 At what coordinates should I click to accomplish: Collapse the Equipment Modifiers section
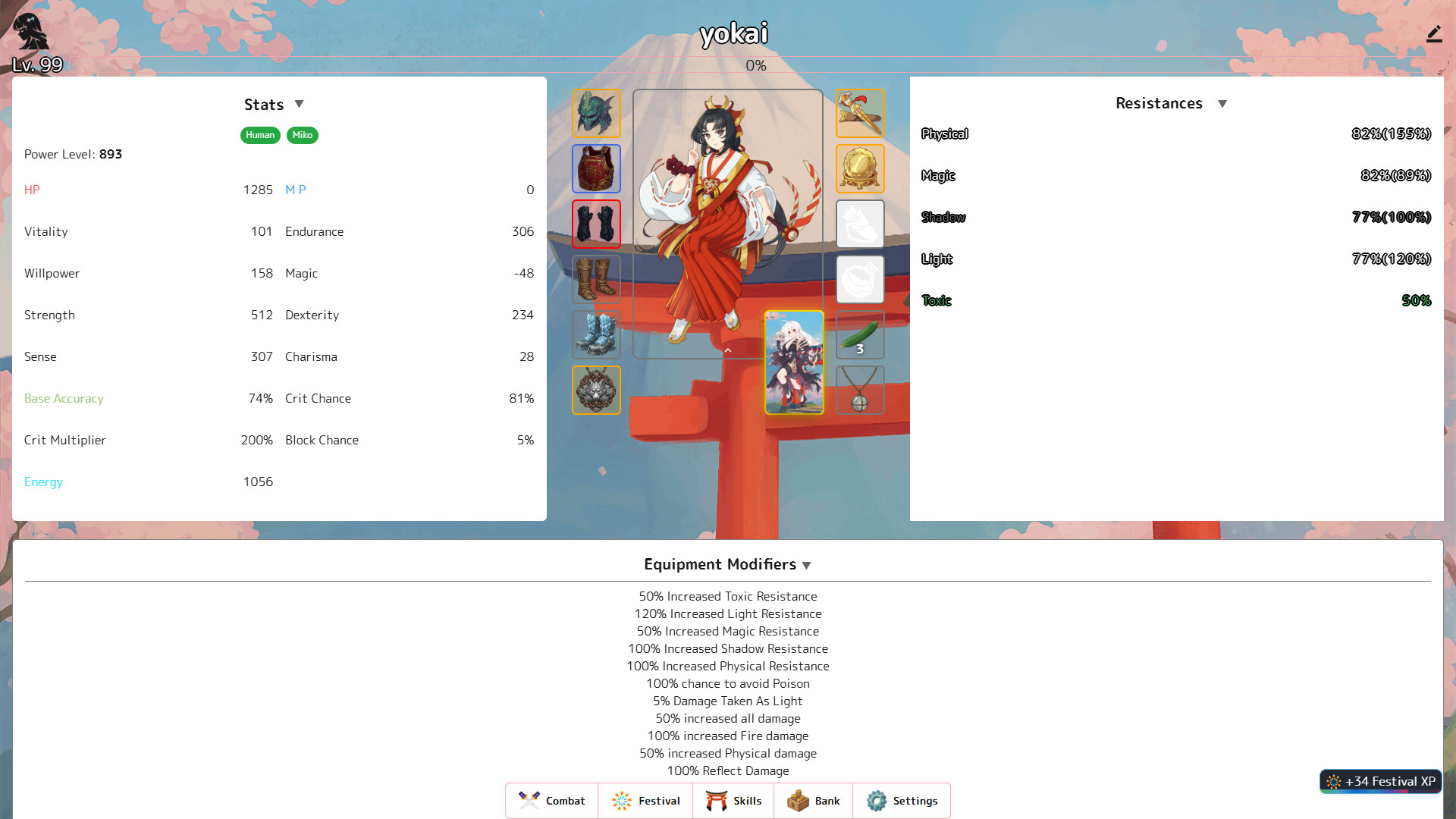coord(807,566)
